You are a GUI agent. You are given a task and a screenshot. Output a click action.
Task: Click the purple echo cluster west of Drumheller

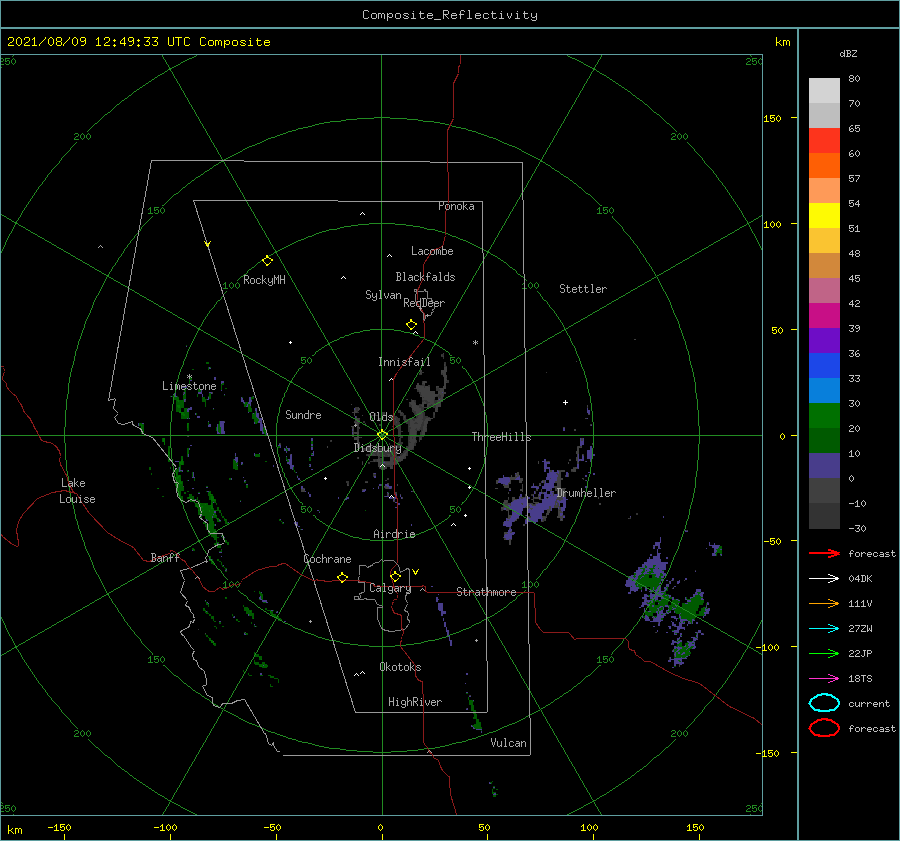coord(531,499)
